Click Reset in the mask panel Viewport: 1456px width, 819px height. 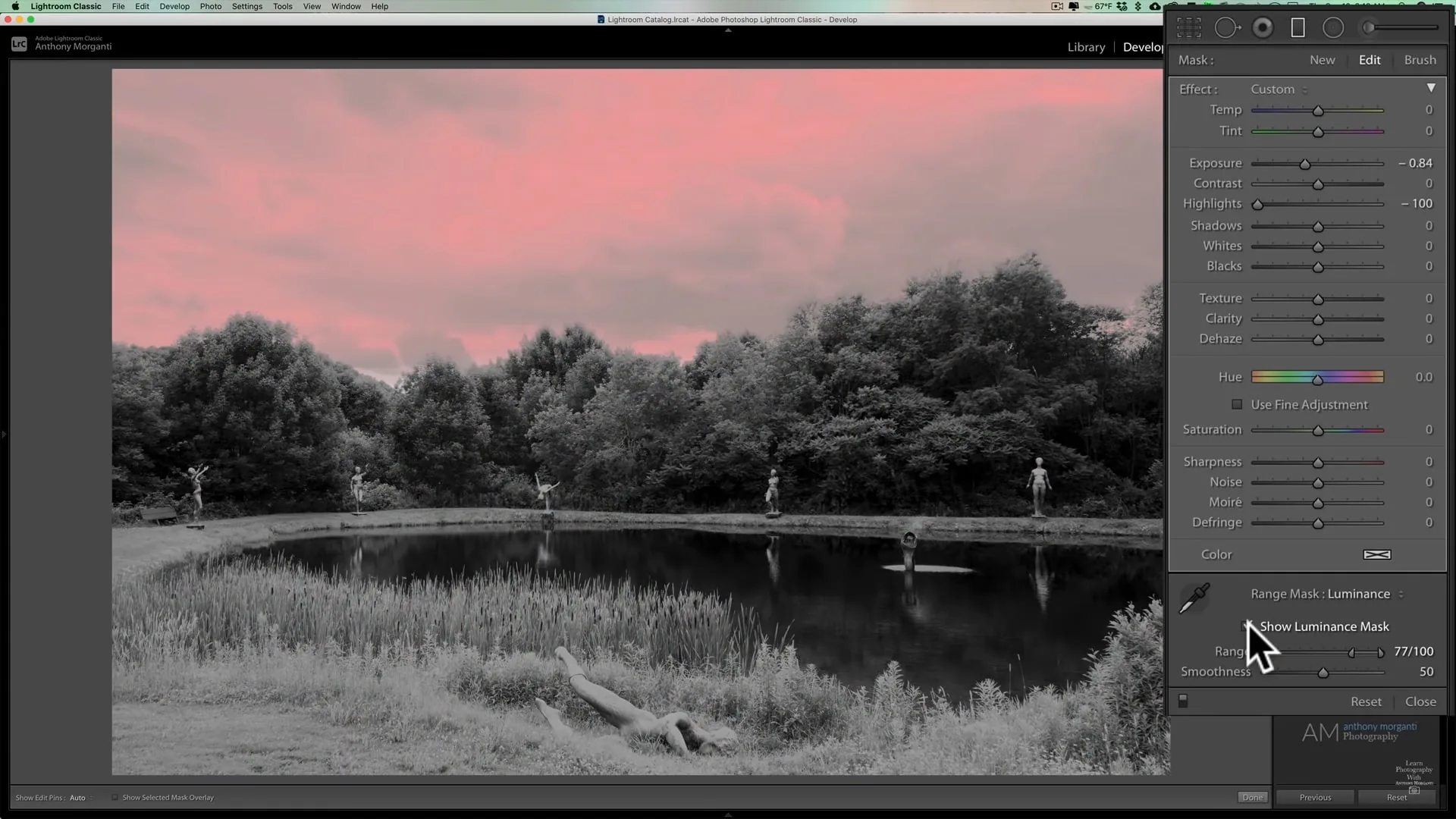[x=1366, y=701]
